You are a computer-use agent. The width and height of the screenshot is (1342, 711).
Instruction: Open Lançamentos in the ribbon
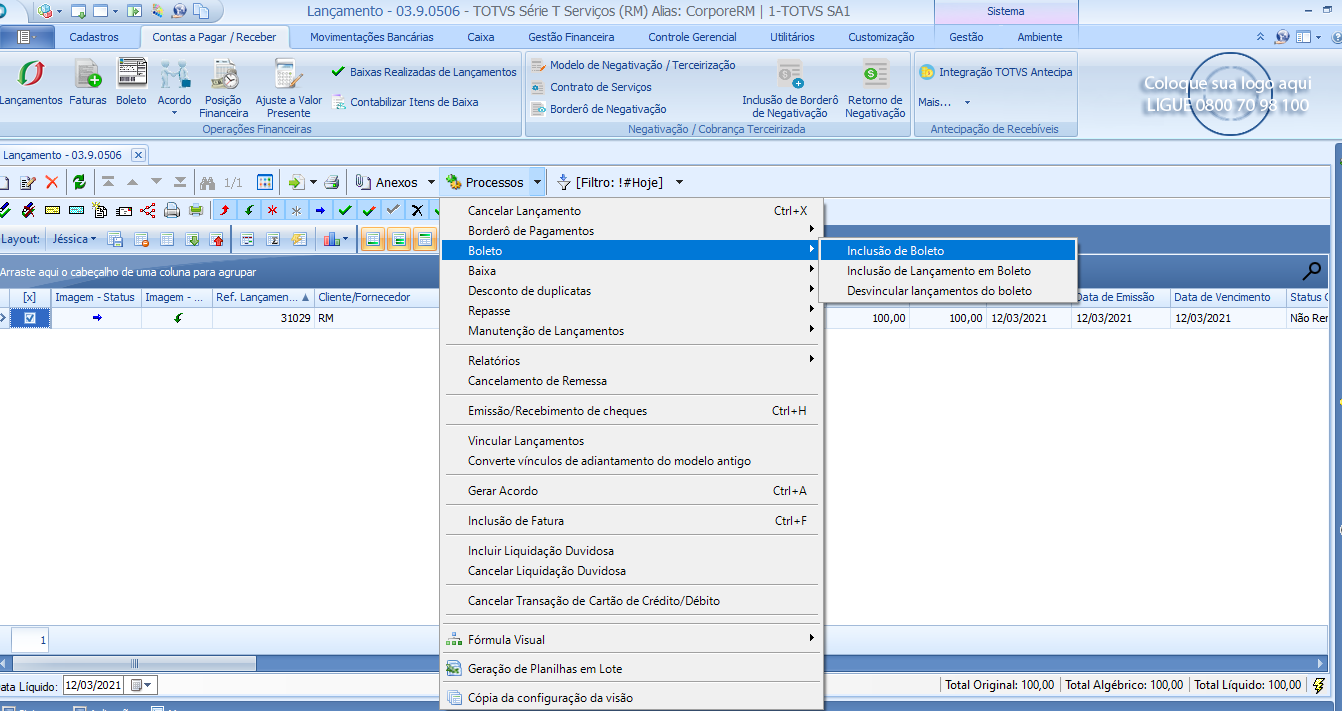coord(31,83)
